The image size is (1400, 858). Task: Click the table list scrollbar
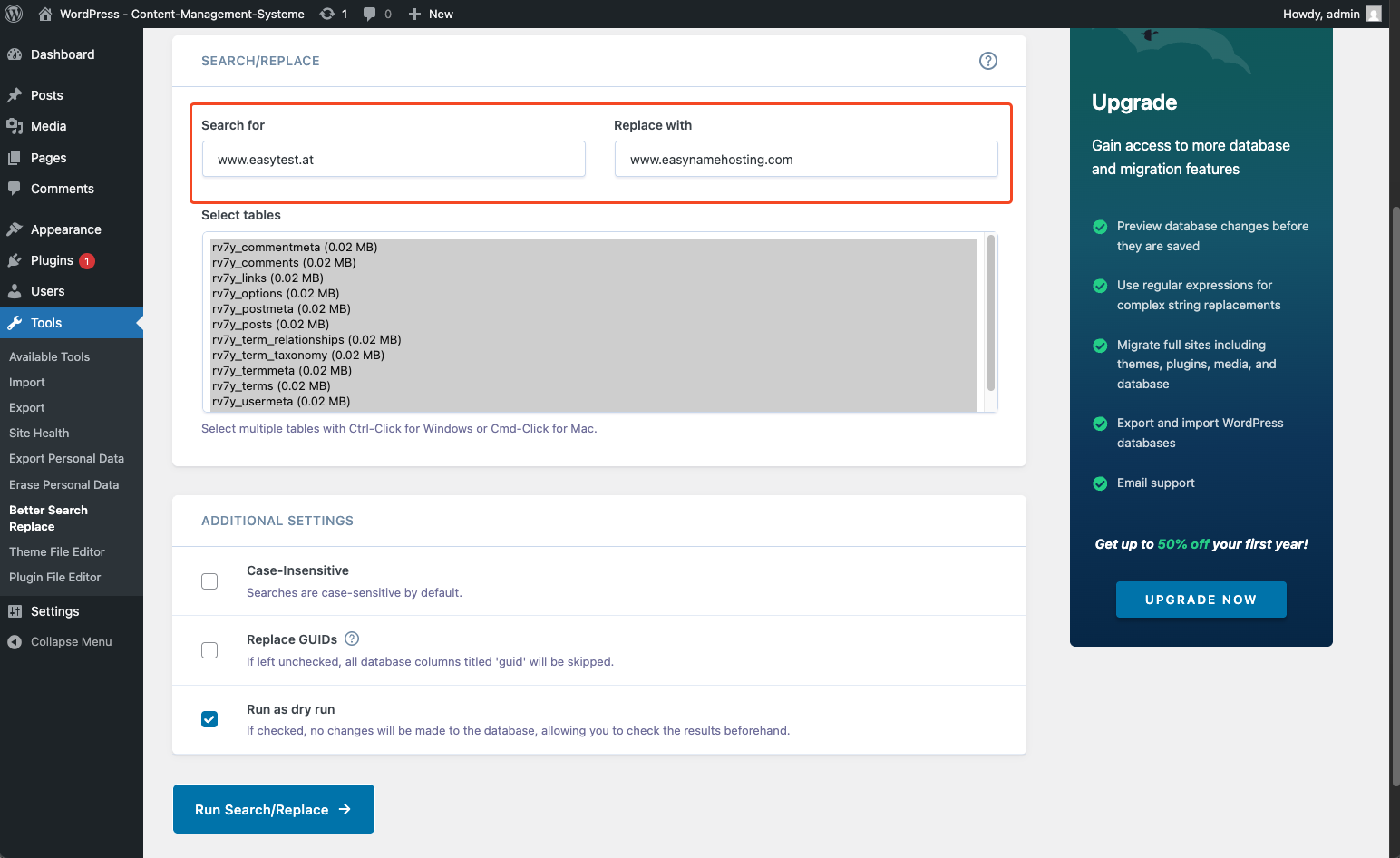990,313
